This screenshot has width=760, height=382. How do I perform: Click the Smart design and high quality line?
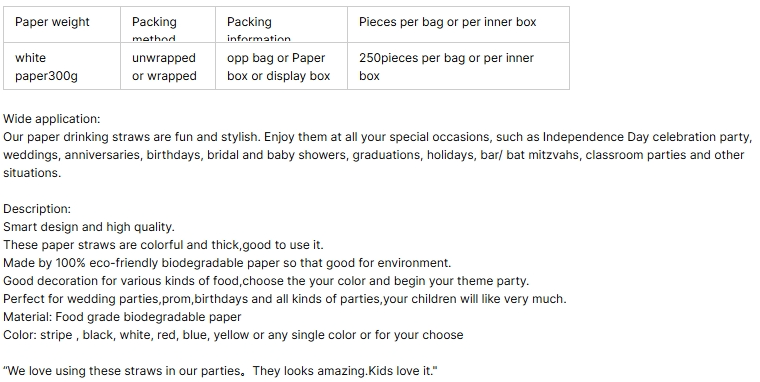[89, 227]
